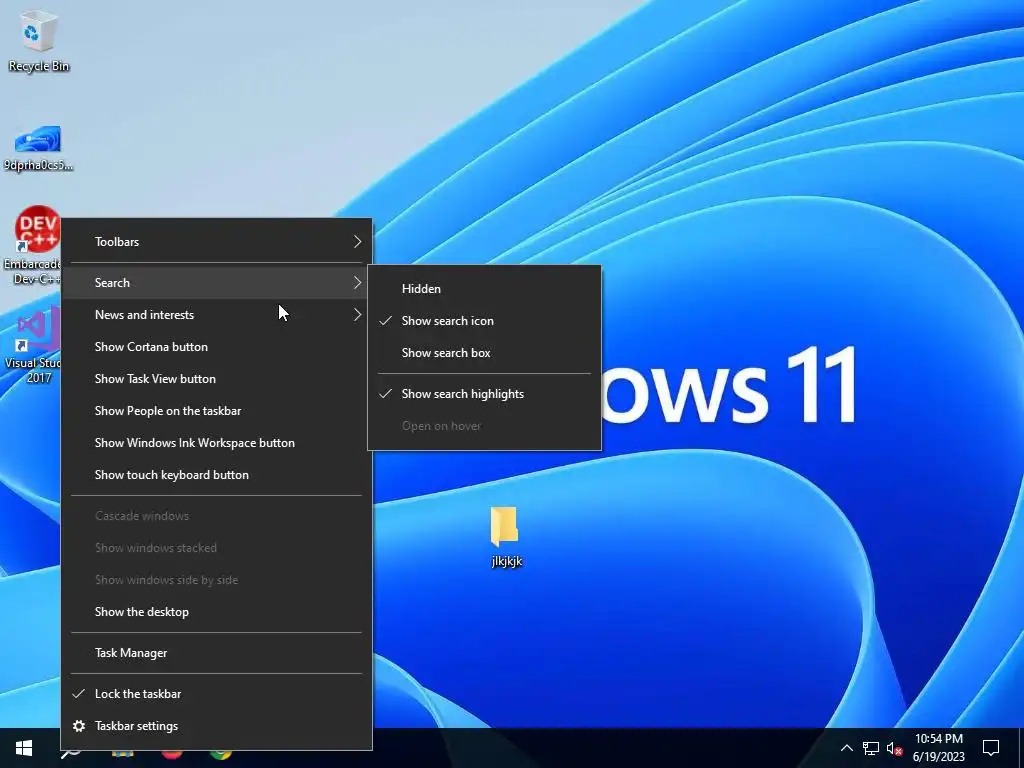Toggle Show Cortana button
1024x768 pixels.
click(x=216, y=347)
